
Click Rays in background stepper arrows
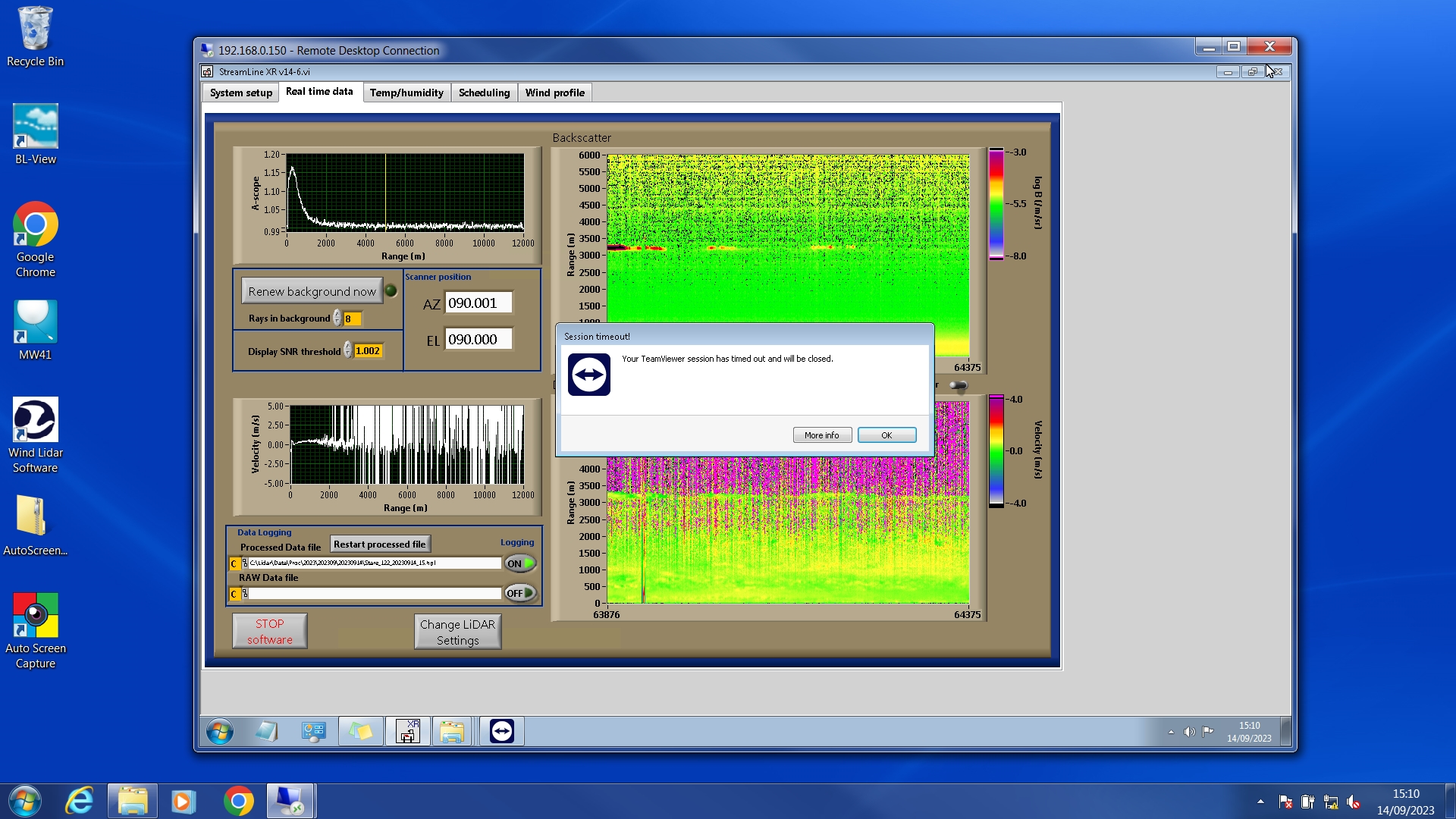point(337,318)
